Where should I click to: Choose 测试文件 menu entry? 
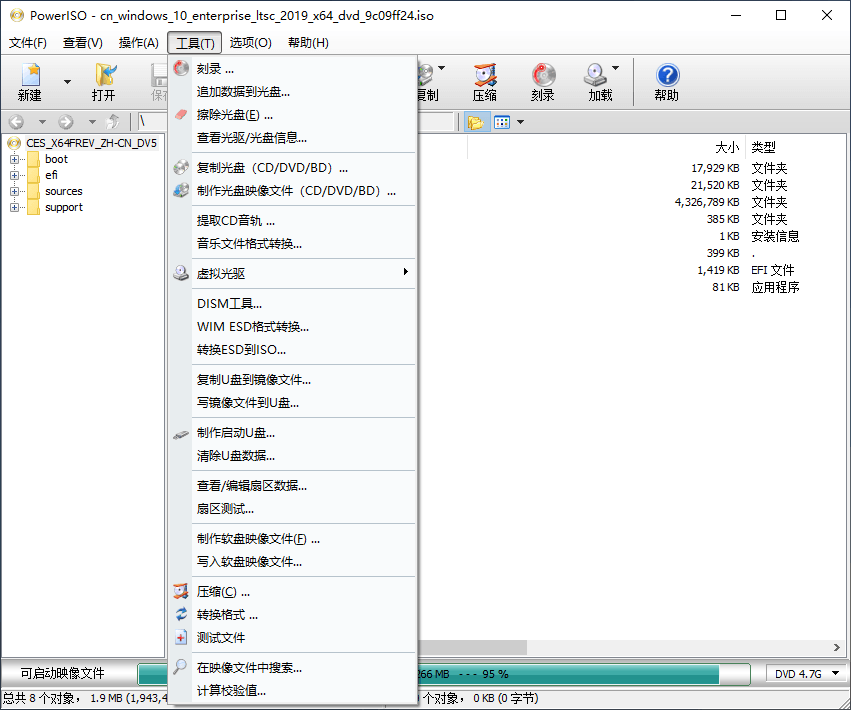click(293, 638)
